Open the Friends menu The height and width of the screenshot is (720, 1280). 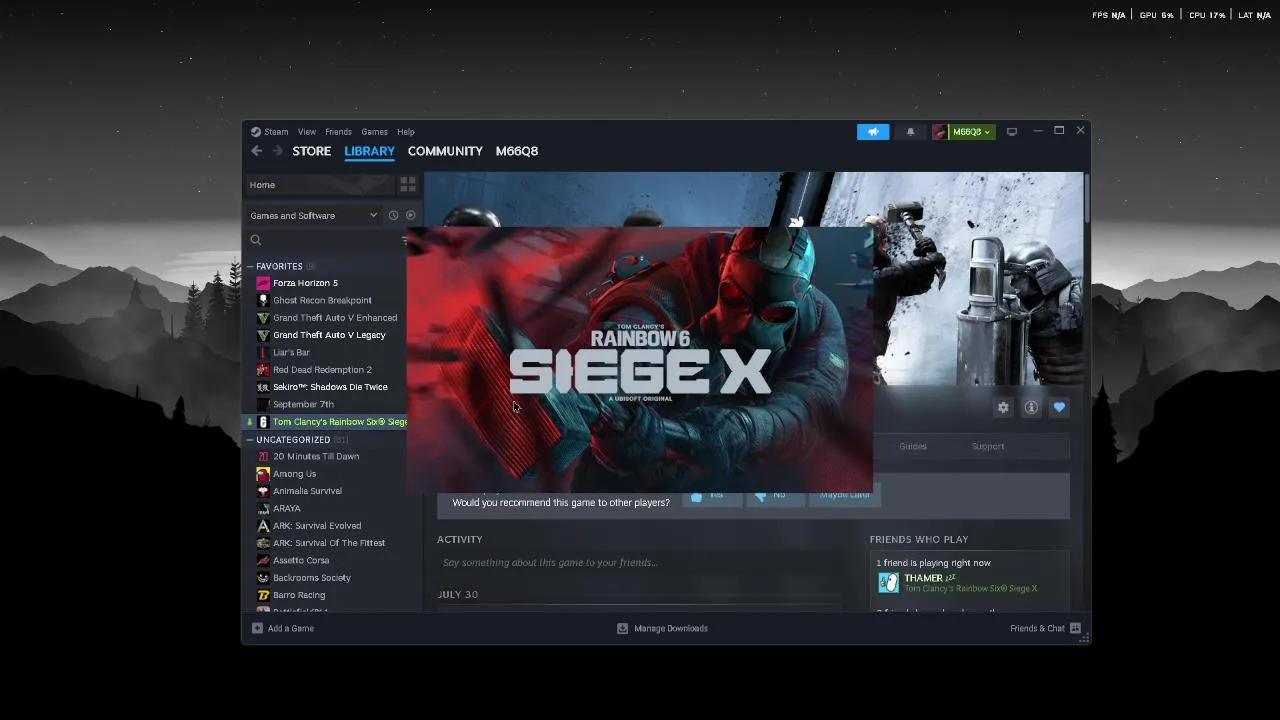[x=338, y=132]
